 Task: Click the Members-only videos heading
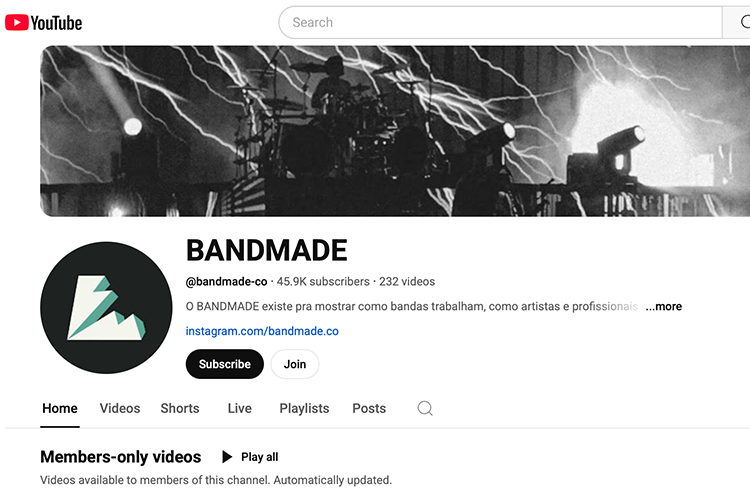pyautogui.click(x=121, y=457)
